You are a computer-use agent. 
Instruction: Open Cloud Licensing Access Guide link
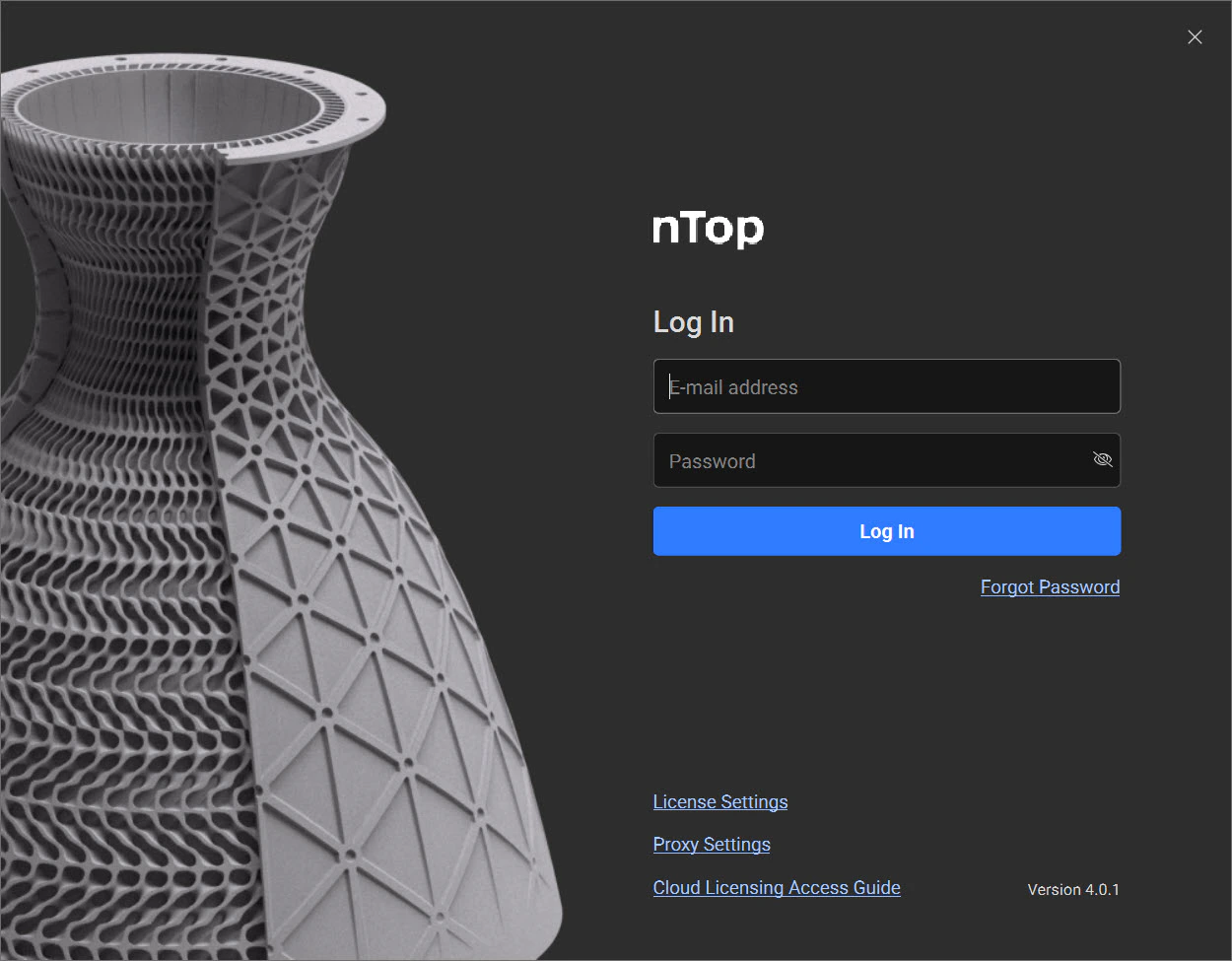click(777, 888)
